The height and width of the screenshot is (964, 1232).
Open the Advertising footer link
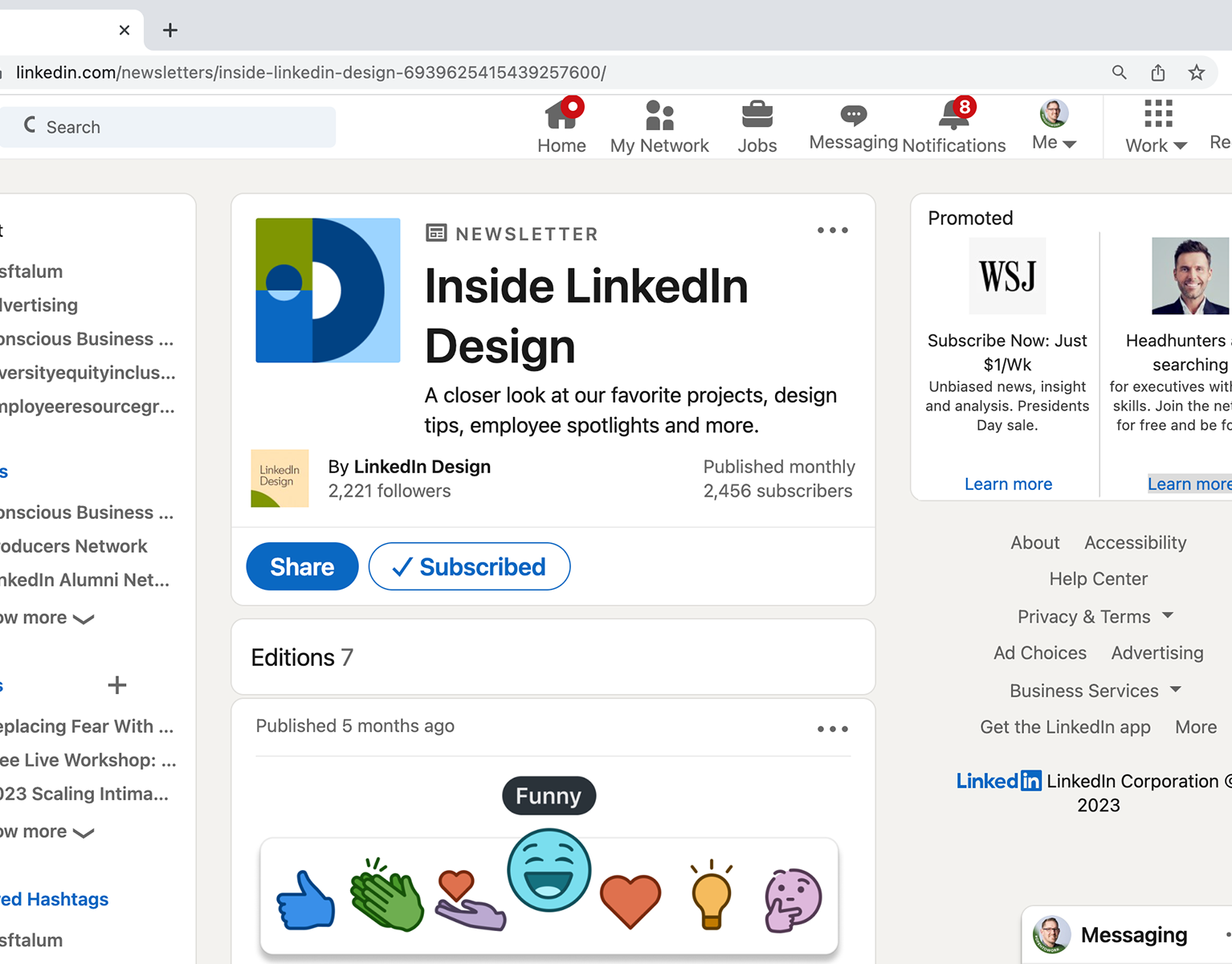[x=1157, y=653]
